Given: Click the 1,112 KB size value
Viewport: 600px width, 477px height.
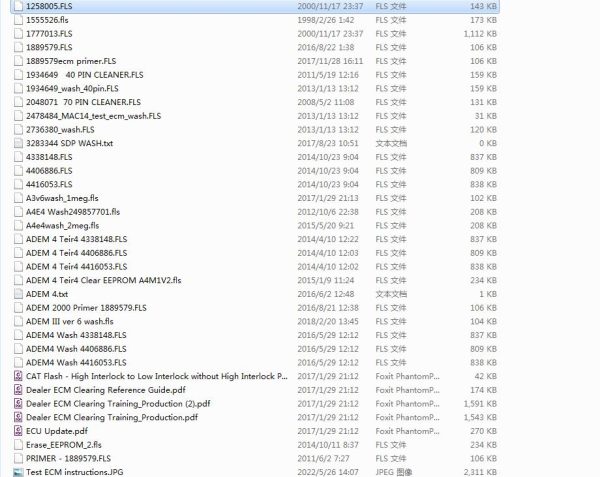Looking at the screenshot, I should (480, 34).
